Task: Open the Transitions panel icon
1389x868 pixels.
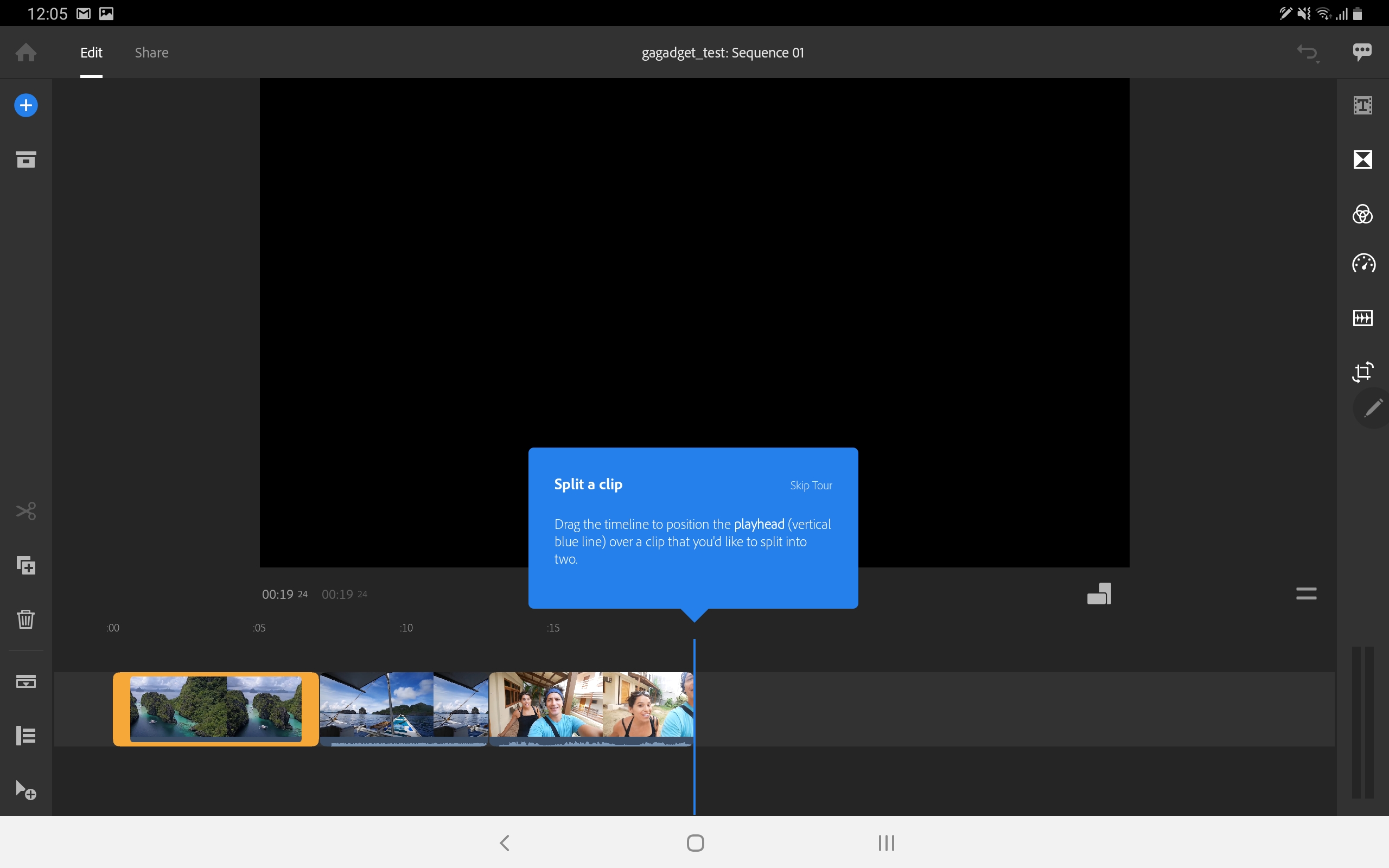Action: coord(1362,159)
